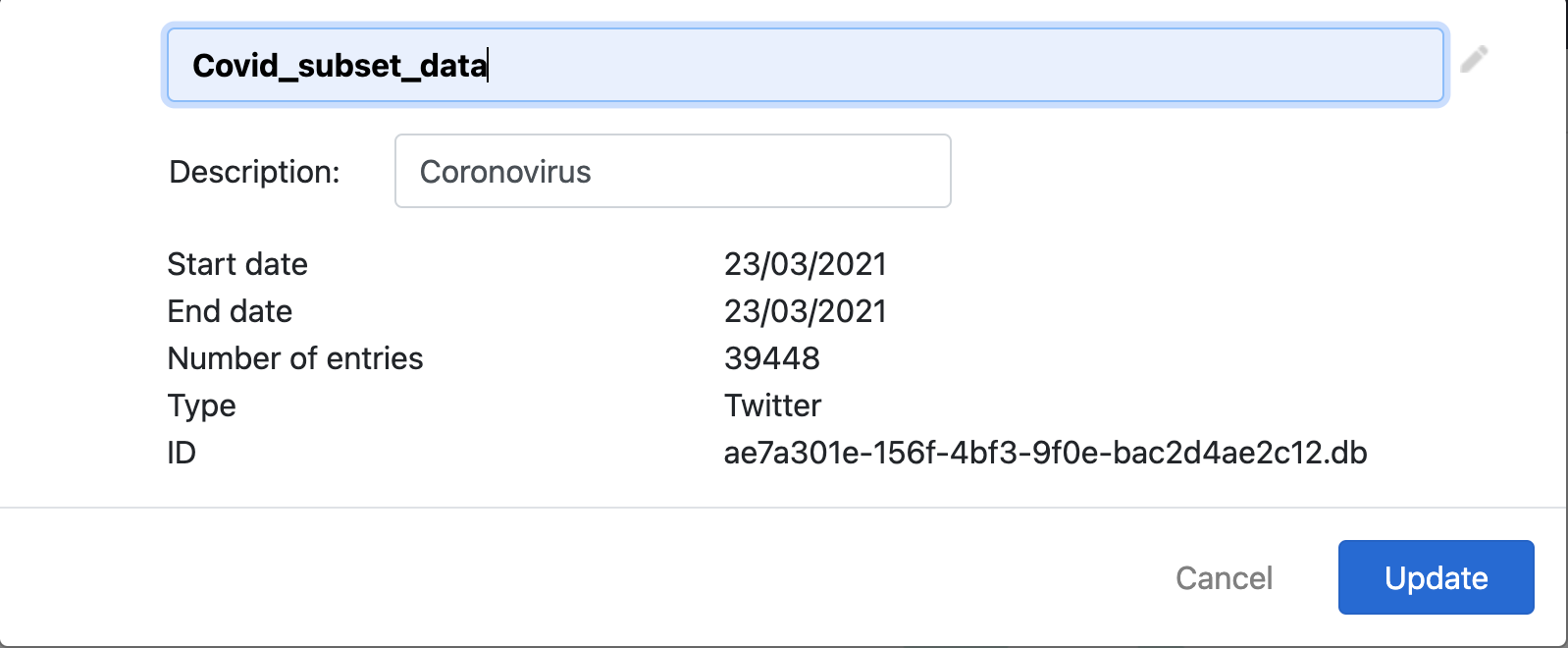The width and height of the screenshot is (1568, 648).
Task: Click the blue Update button
Action: click(1436, 577)
